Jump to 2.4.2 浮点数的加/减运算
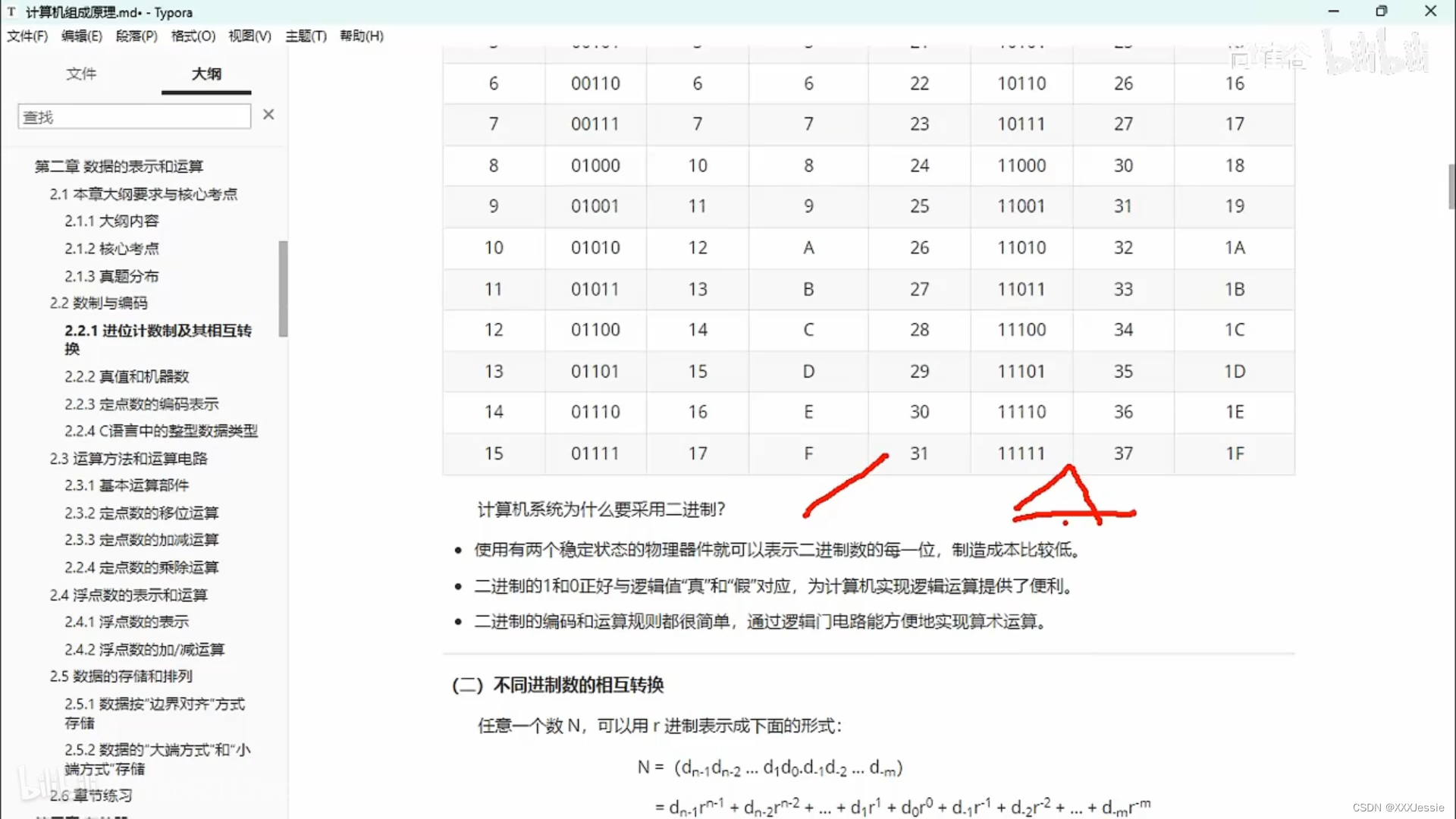Viewport: 1456px width, 819px height. pyautogui.click(x=144, y=649)
